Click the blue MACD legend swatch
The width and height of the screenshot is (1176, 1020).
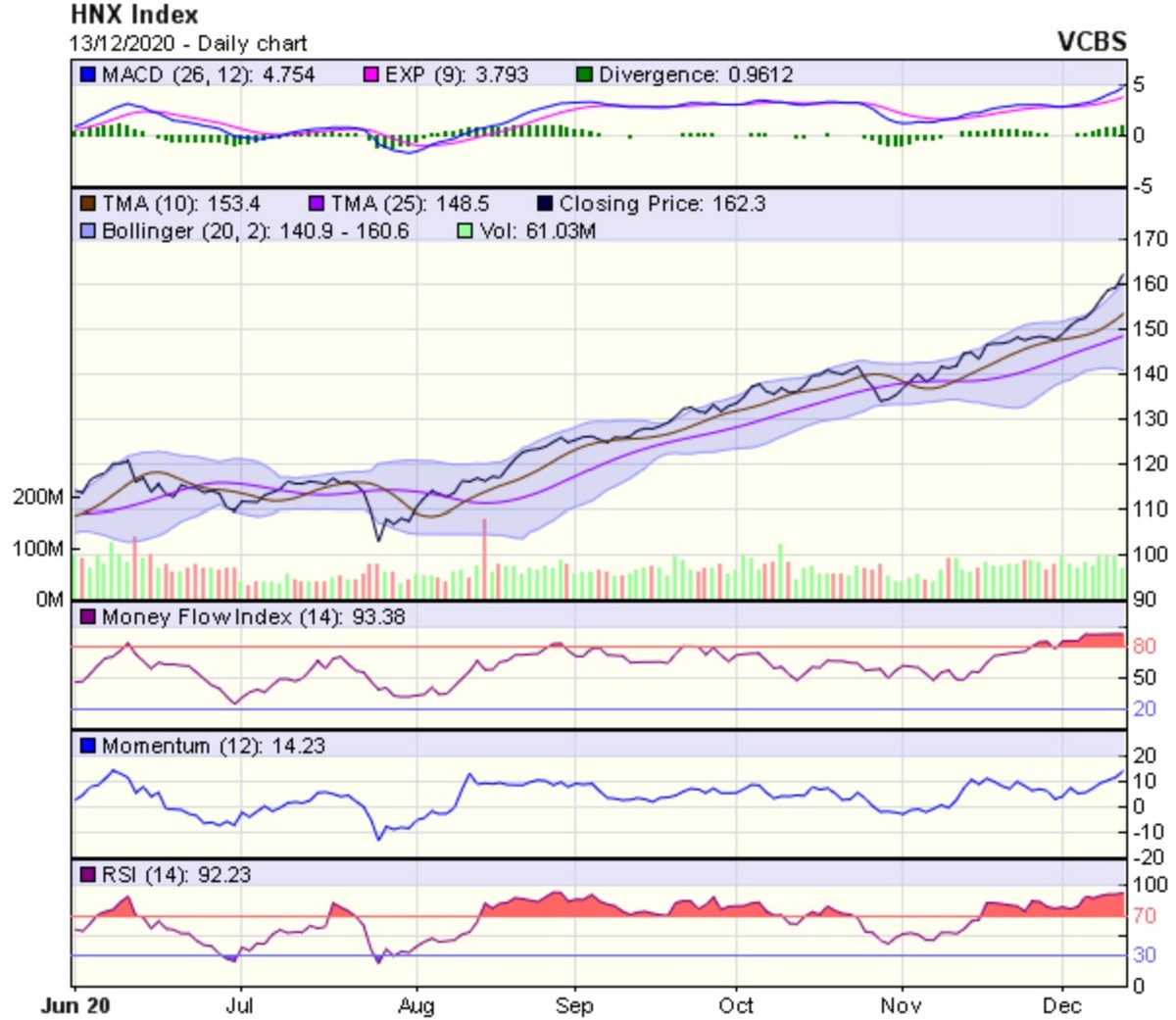(88, 75)
